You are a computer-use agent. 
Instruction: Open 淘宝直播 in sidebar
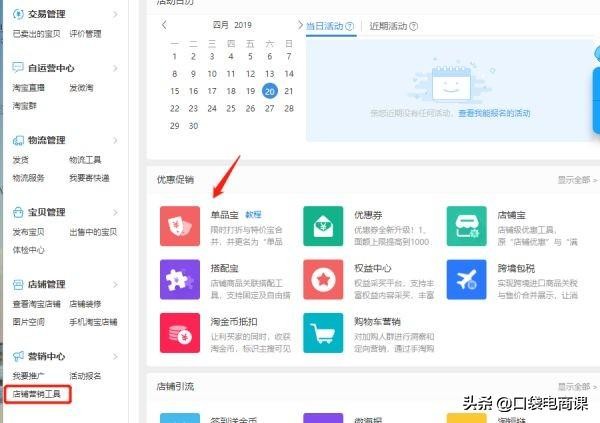click(28, 88)
